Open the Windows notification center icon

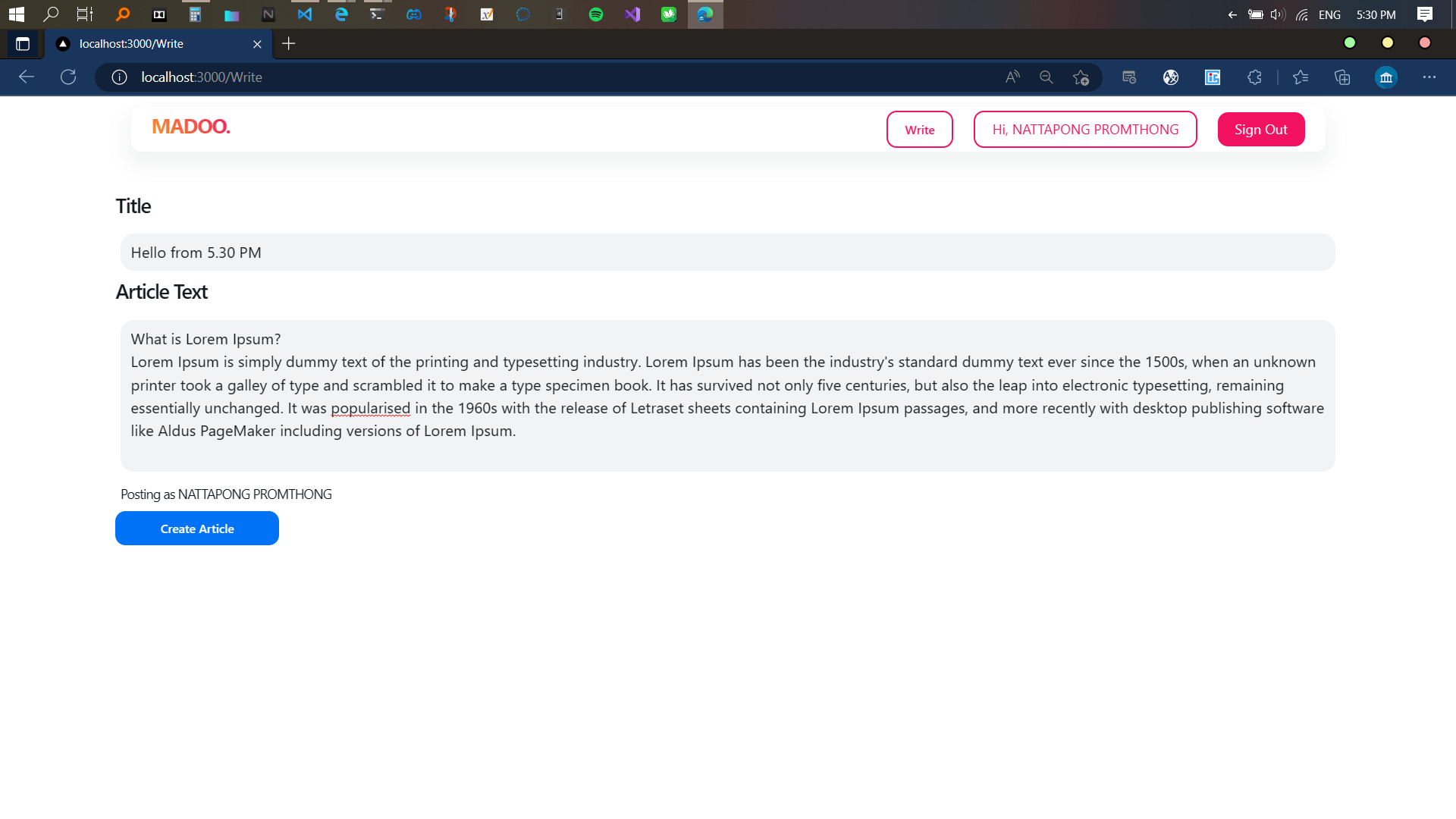(x=1425, y=14)
